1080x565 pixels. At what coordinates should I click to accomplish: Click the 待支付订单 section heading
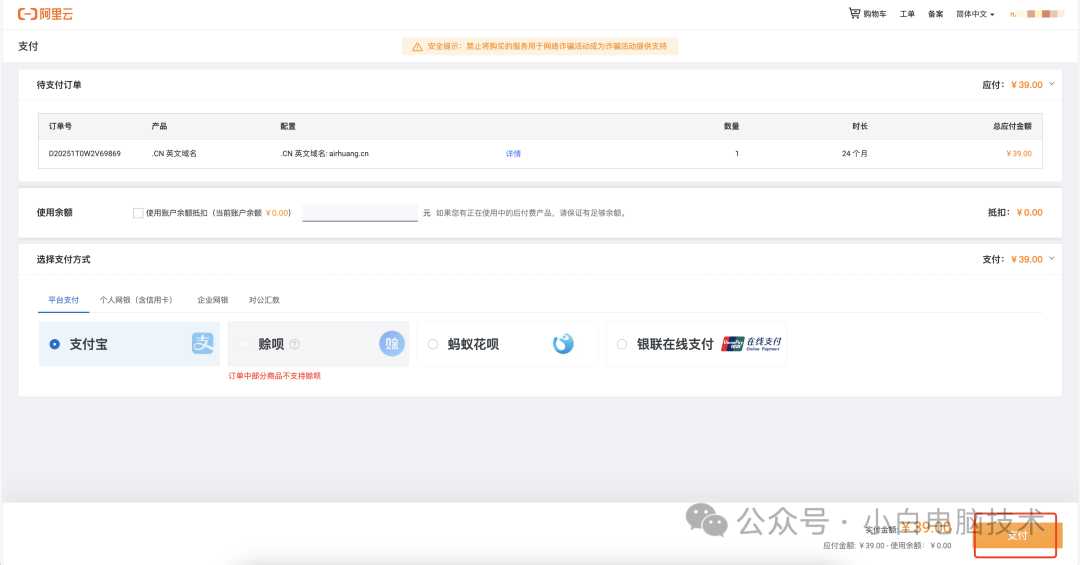click(x=59, y=85)
